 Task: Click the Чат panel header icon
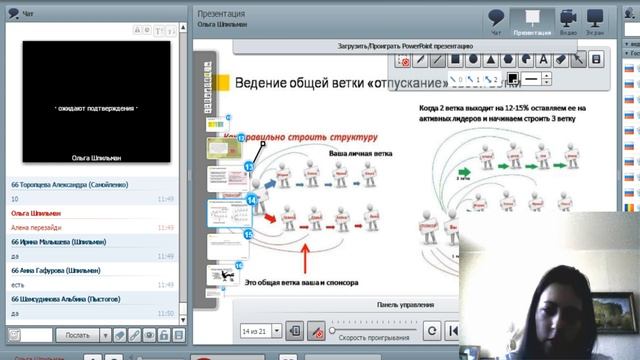click(x=14, y=13)
